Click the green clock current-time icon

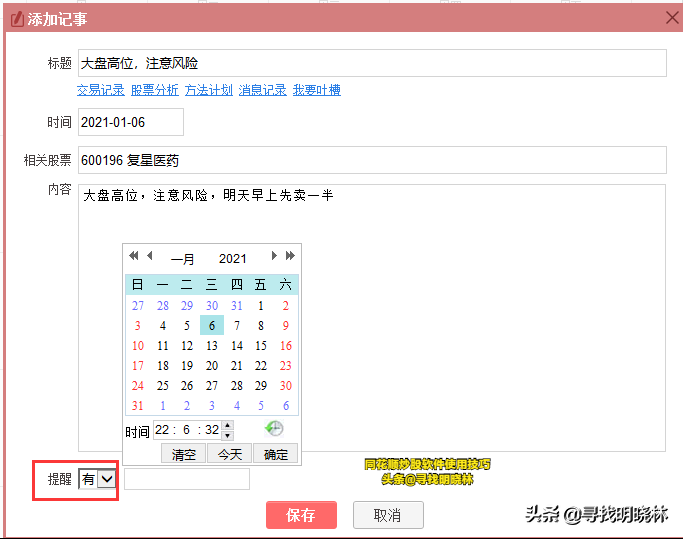coord(274,429)
